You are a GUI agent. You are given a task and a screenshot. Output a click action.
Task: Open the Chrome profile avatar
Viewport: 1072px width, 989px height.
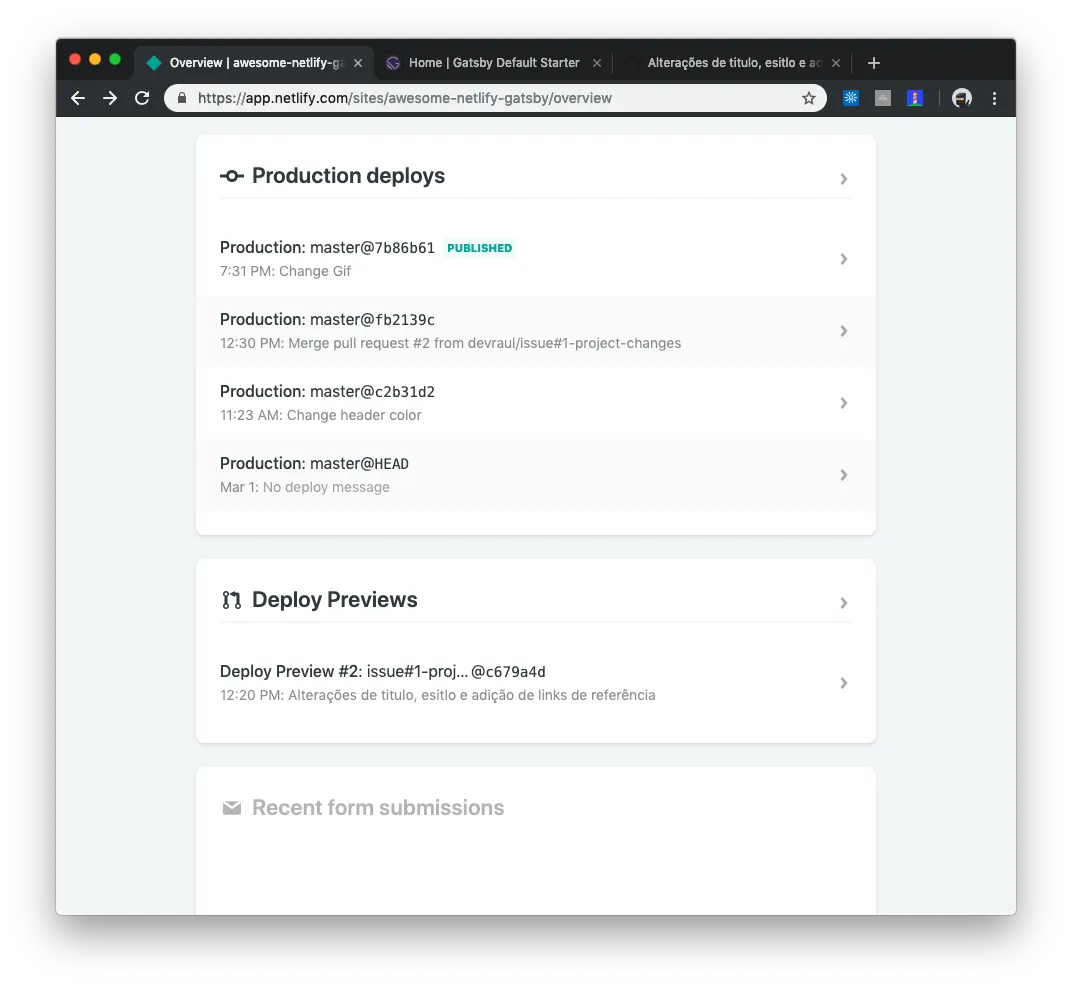962,98
